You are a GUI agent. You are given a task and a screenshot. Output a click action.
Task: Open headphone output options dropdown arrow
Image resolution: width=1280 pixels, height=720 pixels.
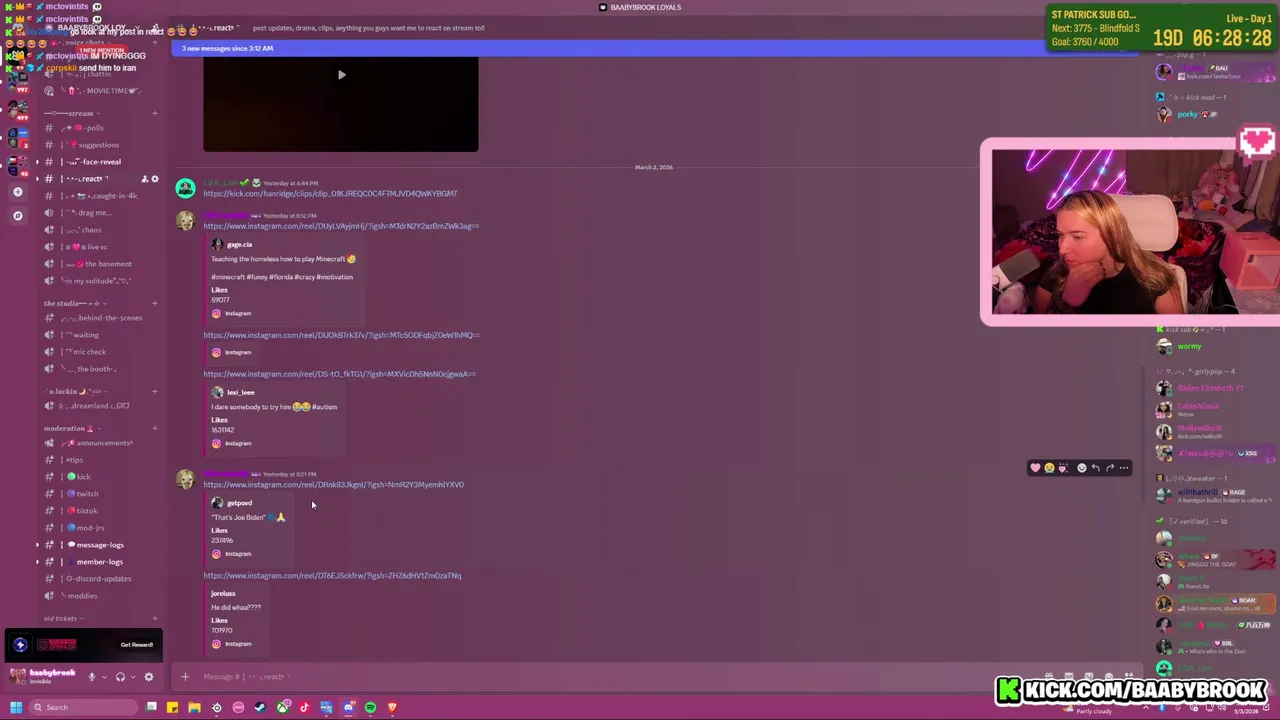[132, 677]
